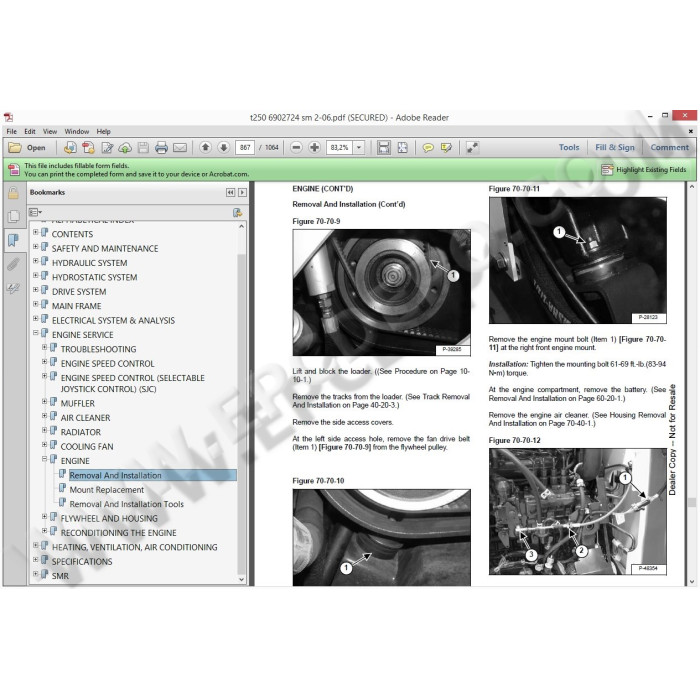
Task: Open the Comment pane
Action: [669, 147]
